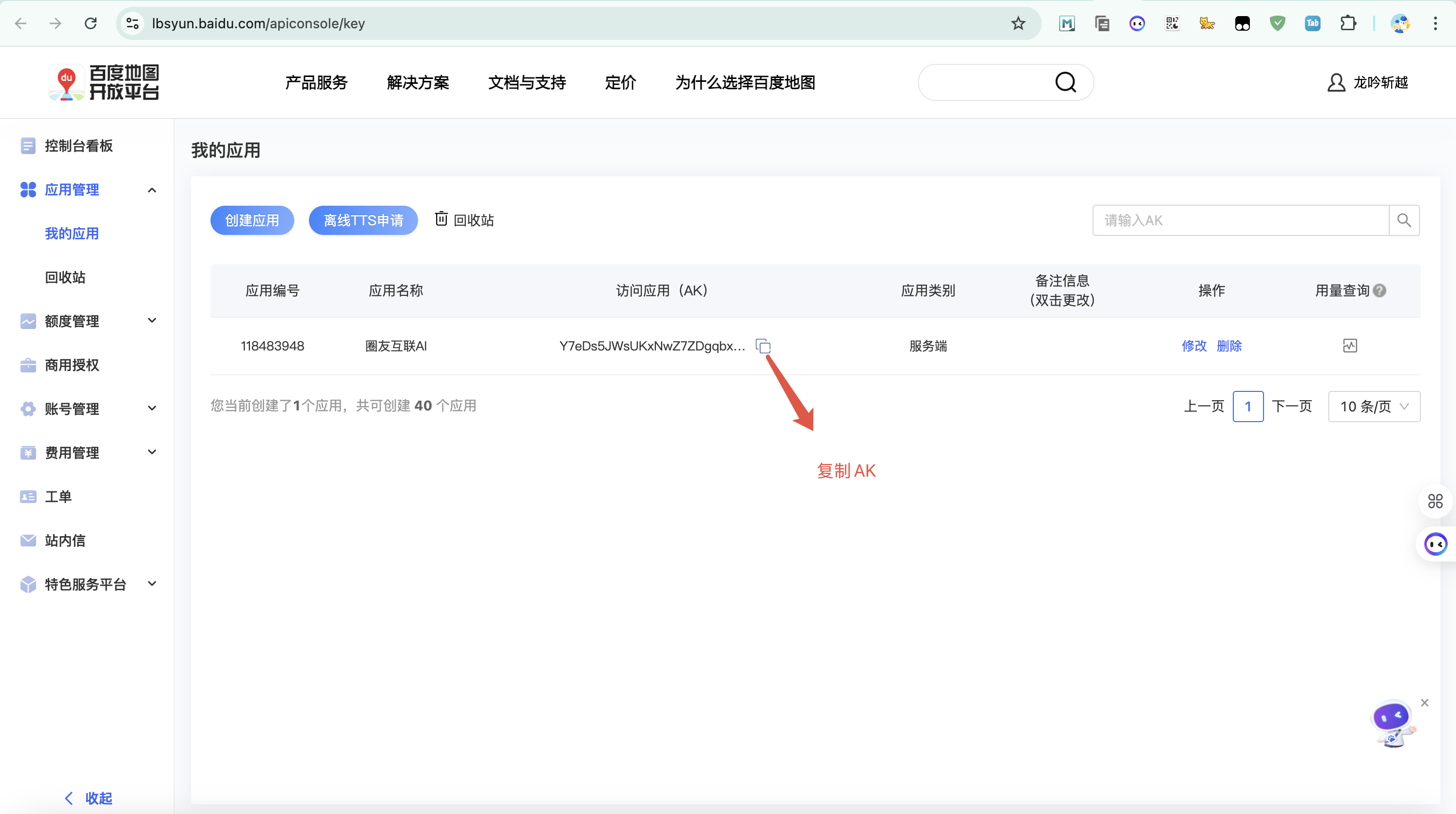Expand the 费用管理 sidebar section
The image size is (1456, 814).
click(x=152, y=452)
